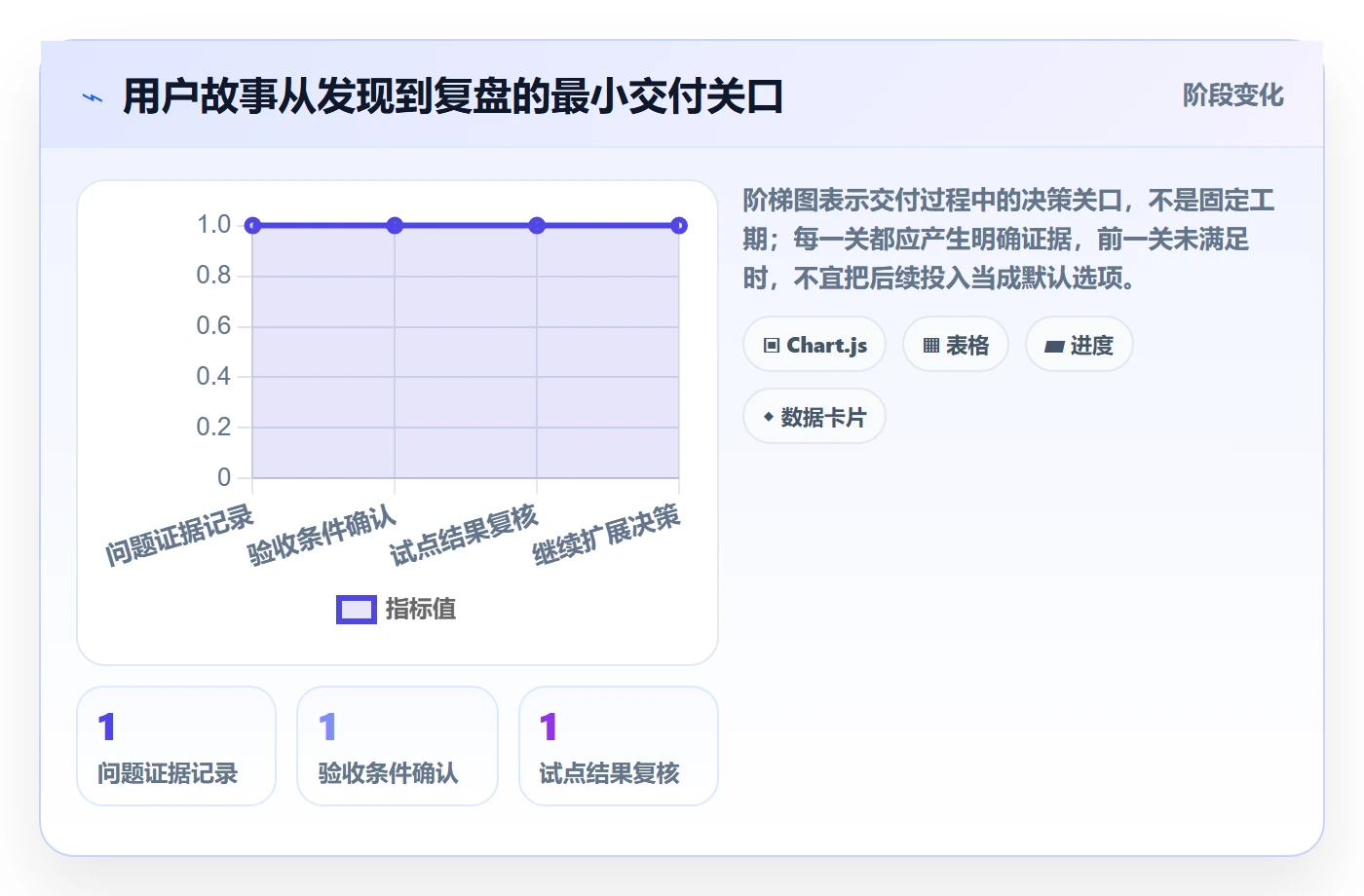The height and width of the screenshot is (896, 1364).
Task: Click the y-axis value 0.6
Action: [x=213, y=326]
